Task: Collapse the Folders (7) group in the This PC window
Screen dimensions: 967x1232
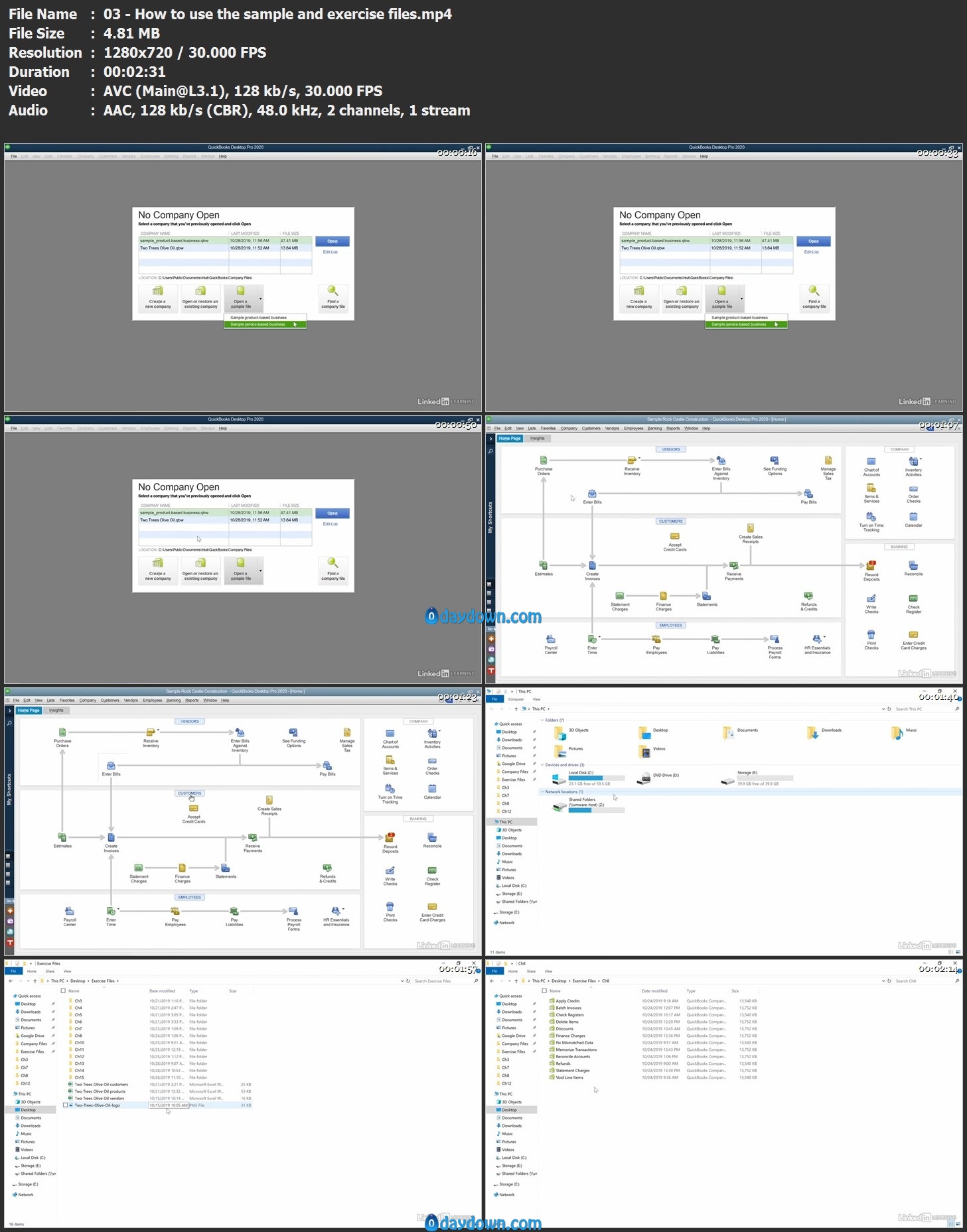Action: coord(542,720)
